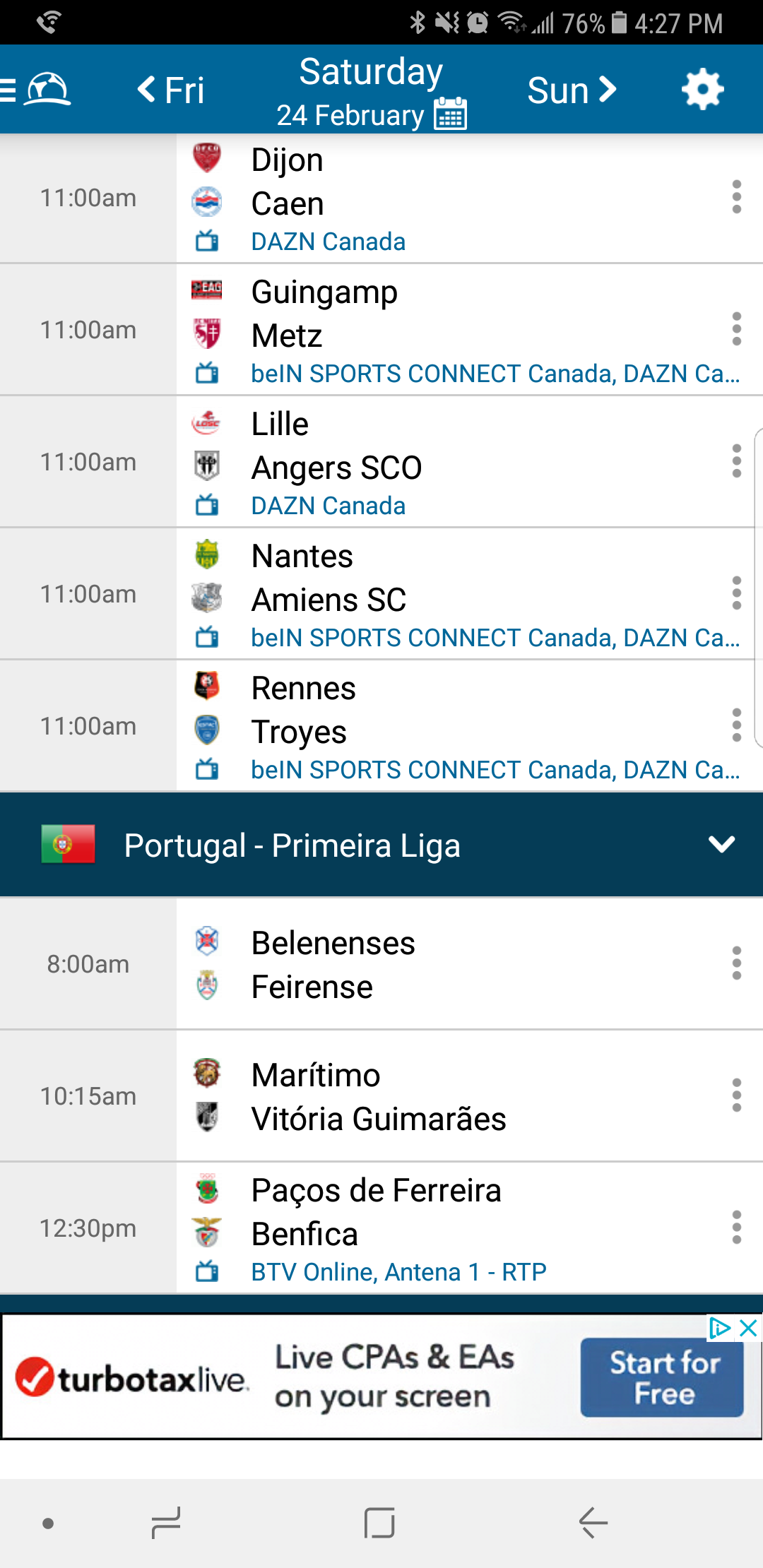Open the BTV Online, Antena 1 - RTP link
Viewport: 763px width, 1568px height.
[x=398, y=1272]
